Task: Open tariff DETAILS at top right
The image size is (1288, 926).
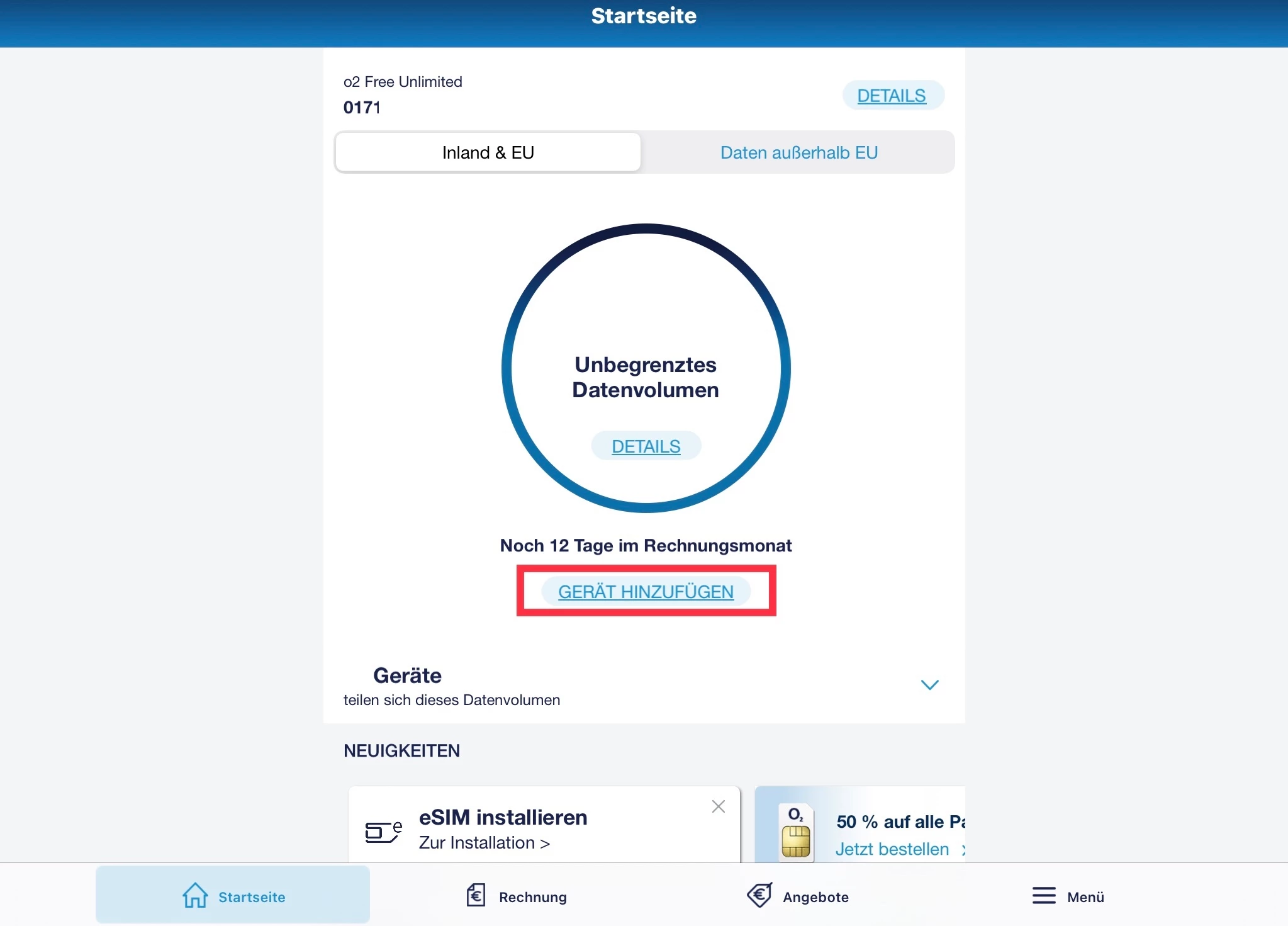Action: point(892,96)
